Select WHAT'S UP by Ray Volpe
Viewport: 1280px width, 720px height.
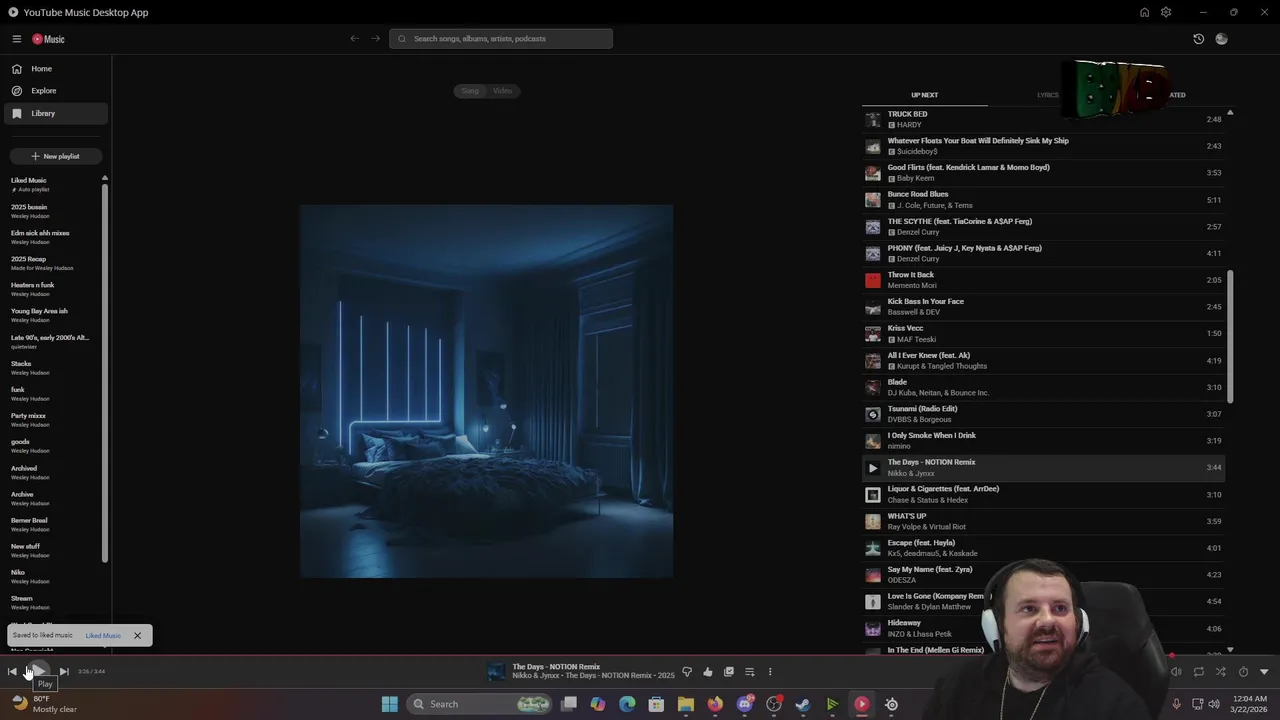1043,521
